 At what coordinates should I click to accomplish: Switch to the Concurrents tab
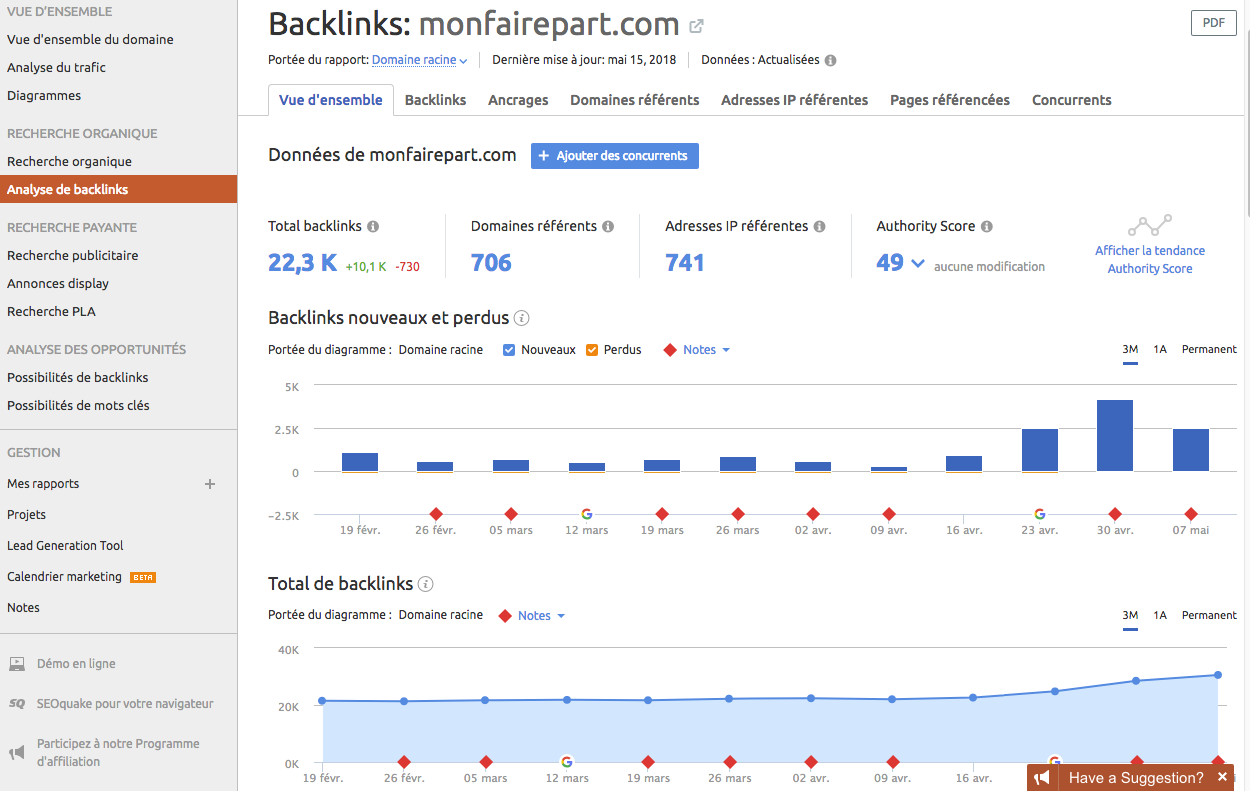click(x=1072, y=100)
